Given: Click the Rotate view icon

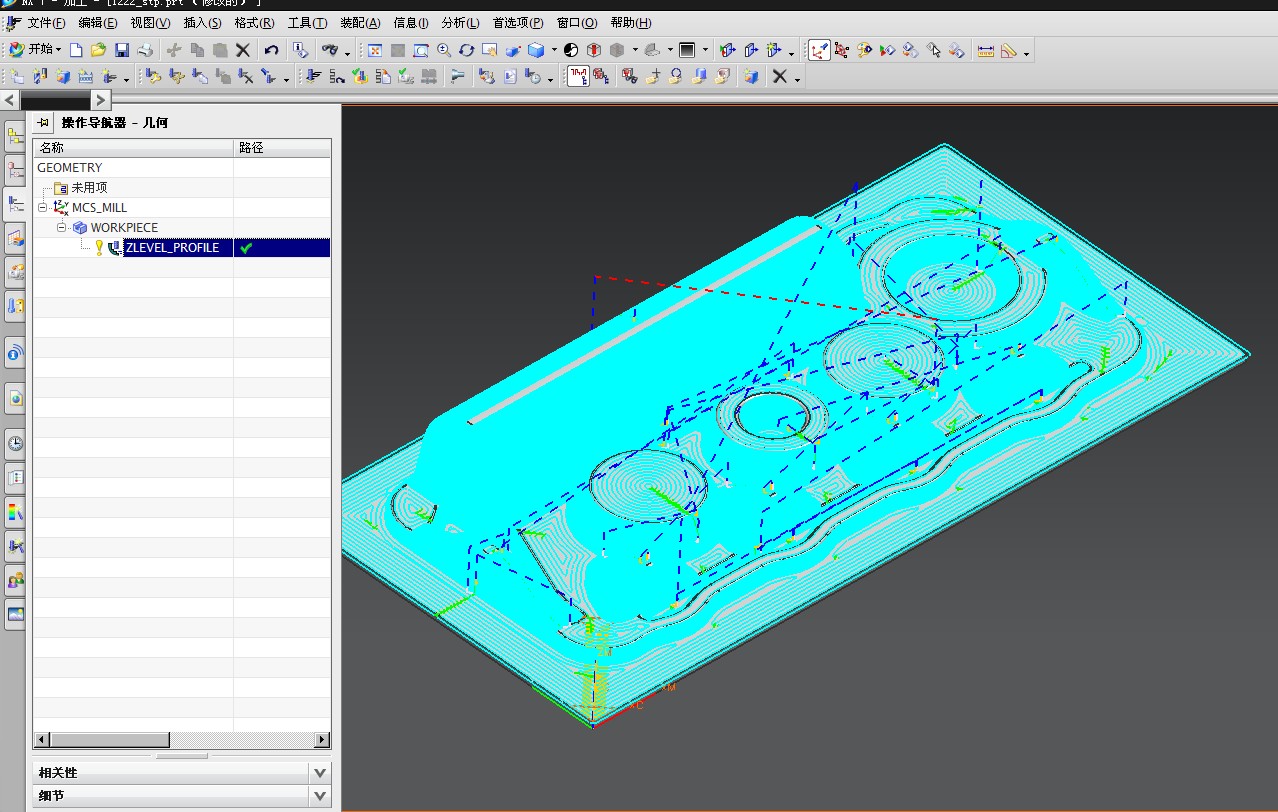Looking at the screenshot, I should tap(466, 49).
